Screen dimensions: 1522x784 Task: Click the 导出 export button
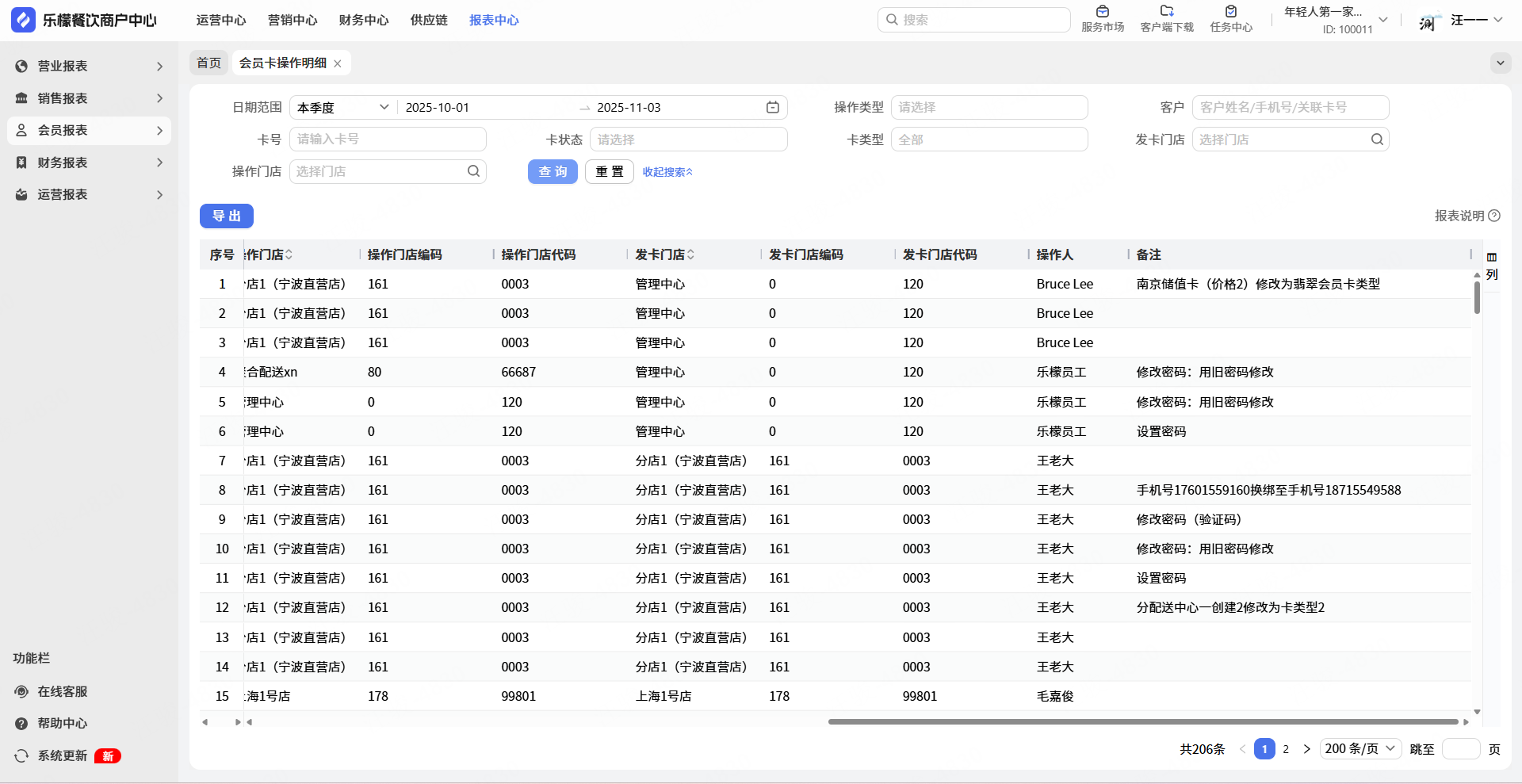[x=226, y=216]
